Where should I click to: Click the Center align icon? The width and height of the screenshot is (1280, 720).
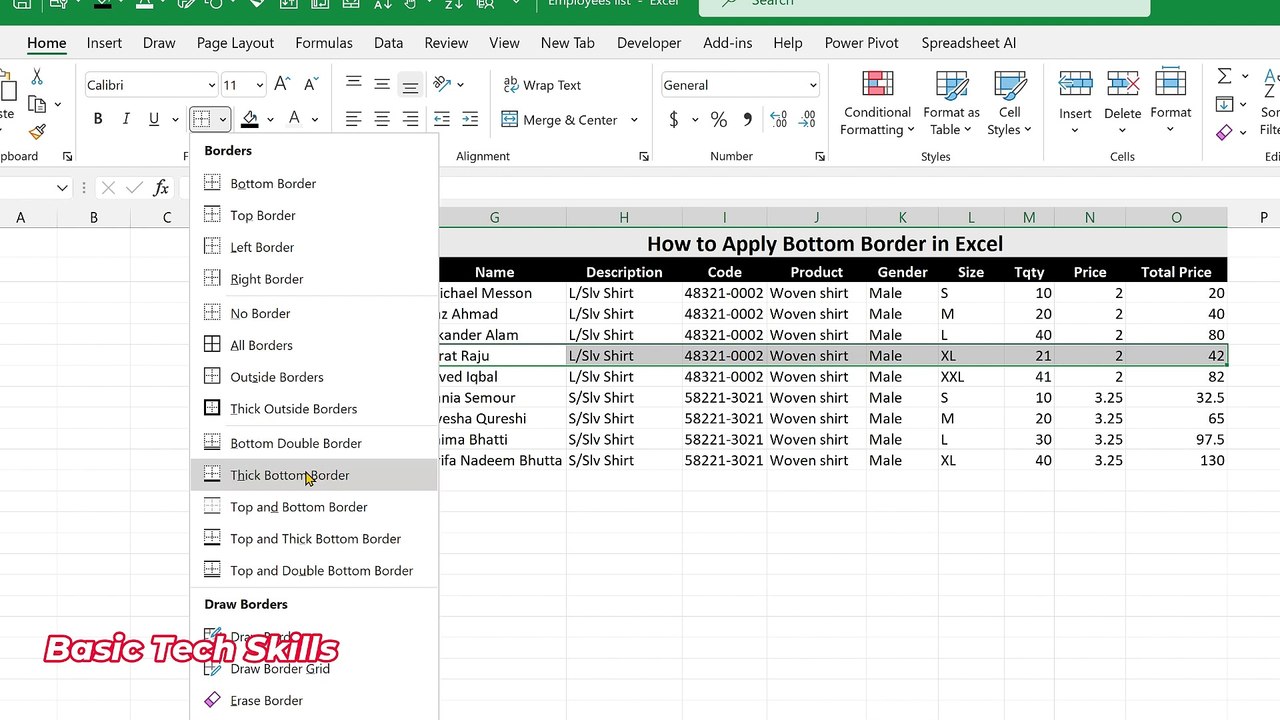click(382, 119)
